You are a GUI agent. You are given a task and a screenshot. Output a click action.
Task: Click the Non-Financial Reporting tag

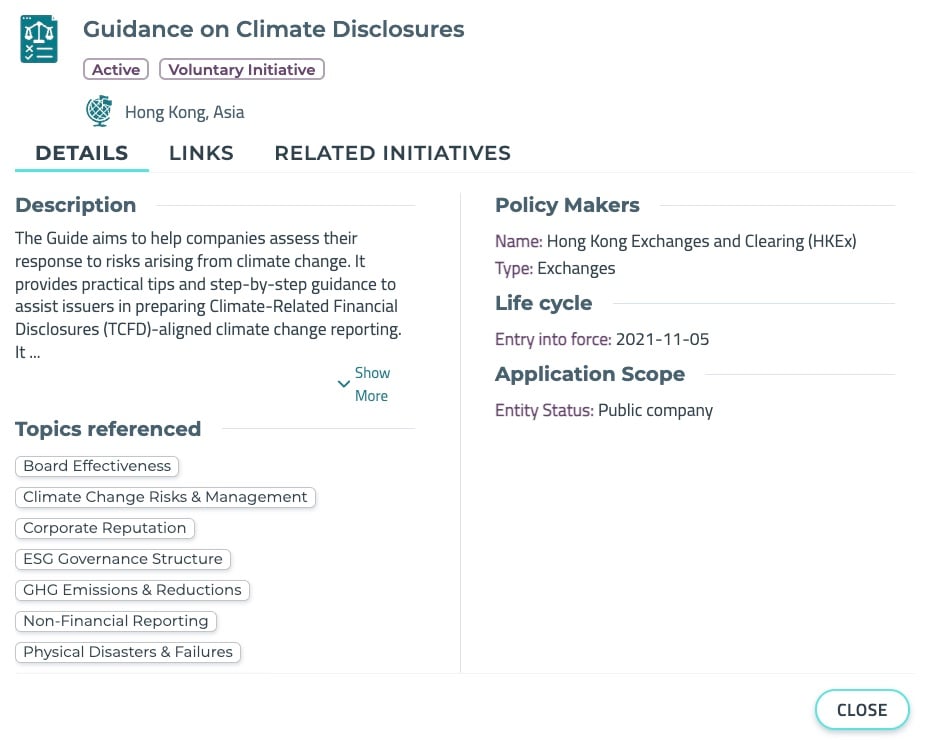(x=115, y=621)
